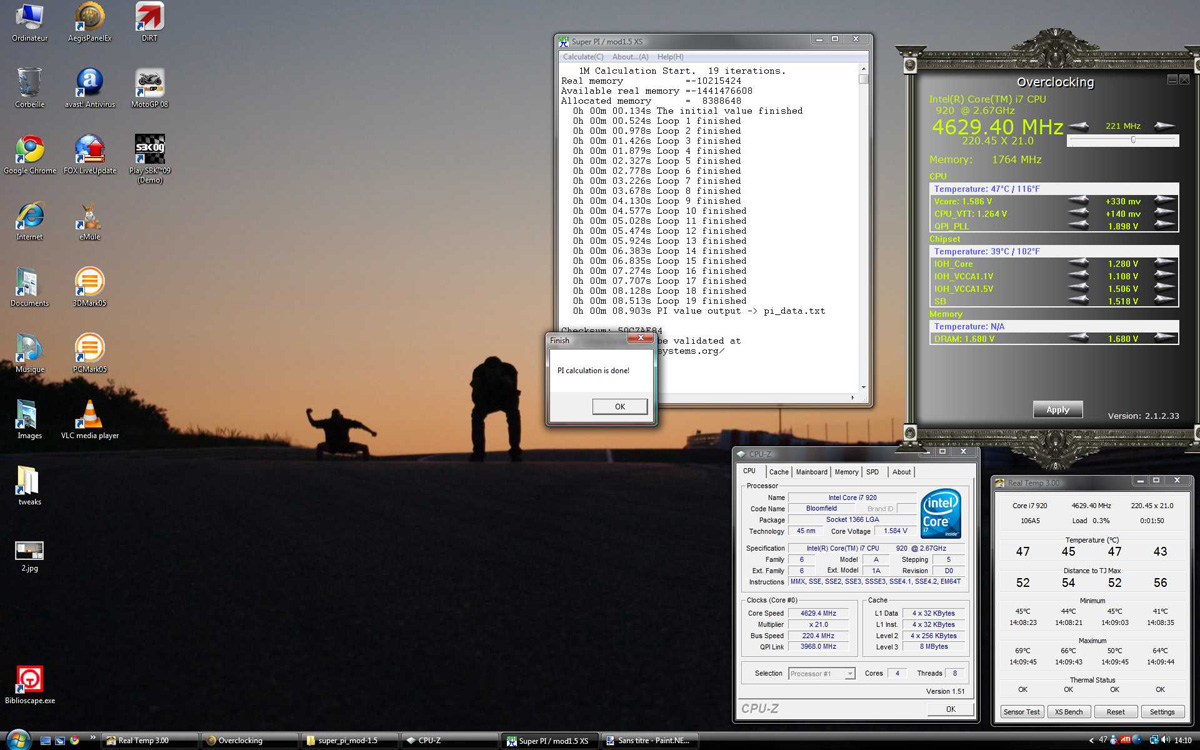Open the MotoGP 08 shortcut
This screenshot has height=750, width=1200.
click(149, 88)
